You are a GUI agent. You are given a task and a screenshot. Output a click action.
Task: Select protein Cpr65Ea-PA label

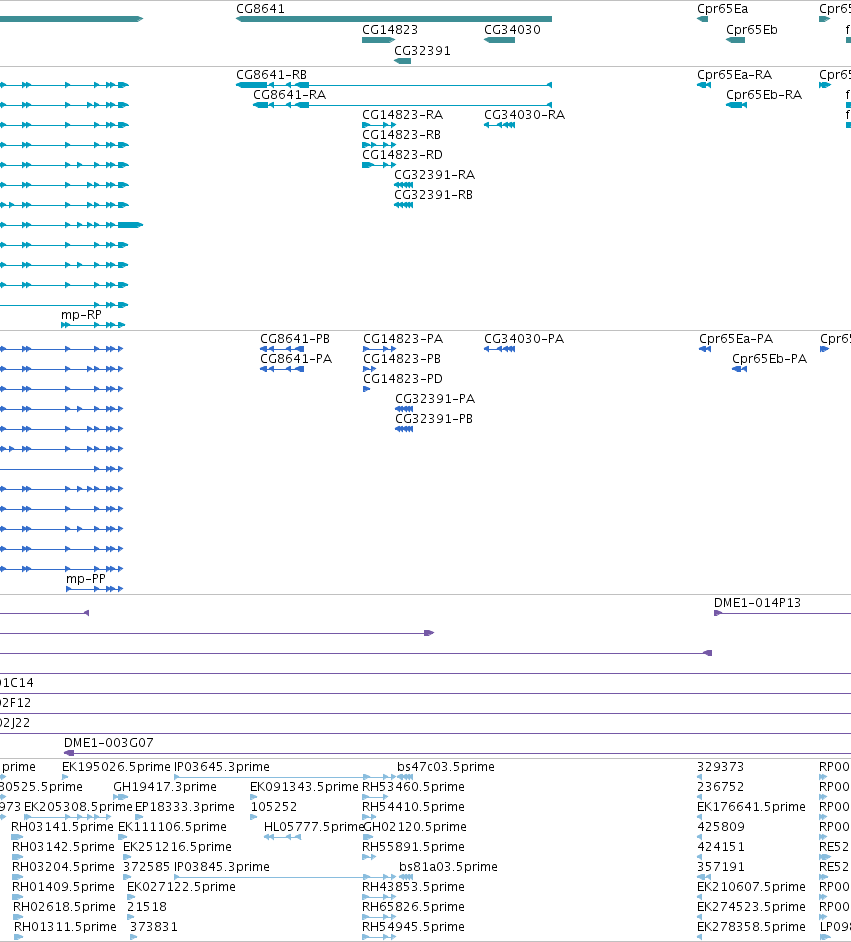(x=736, y=339)
